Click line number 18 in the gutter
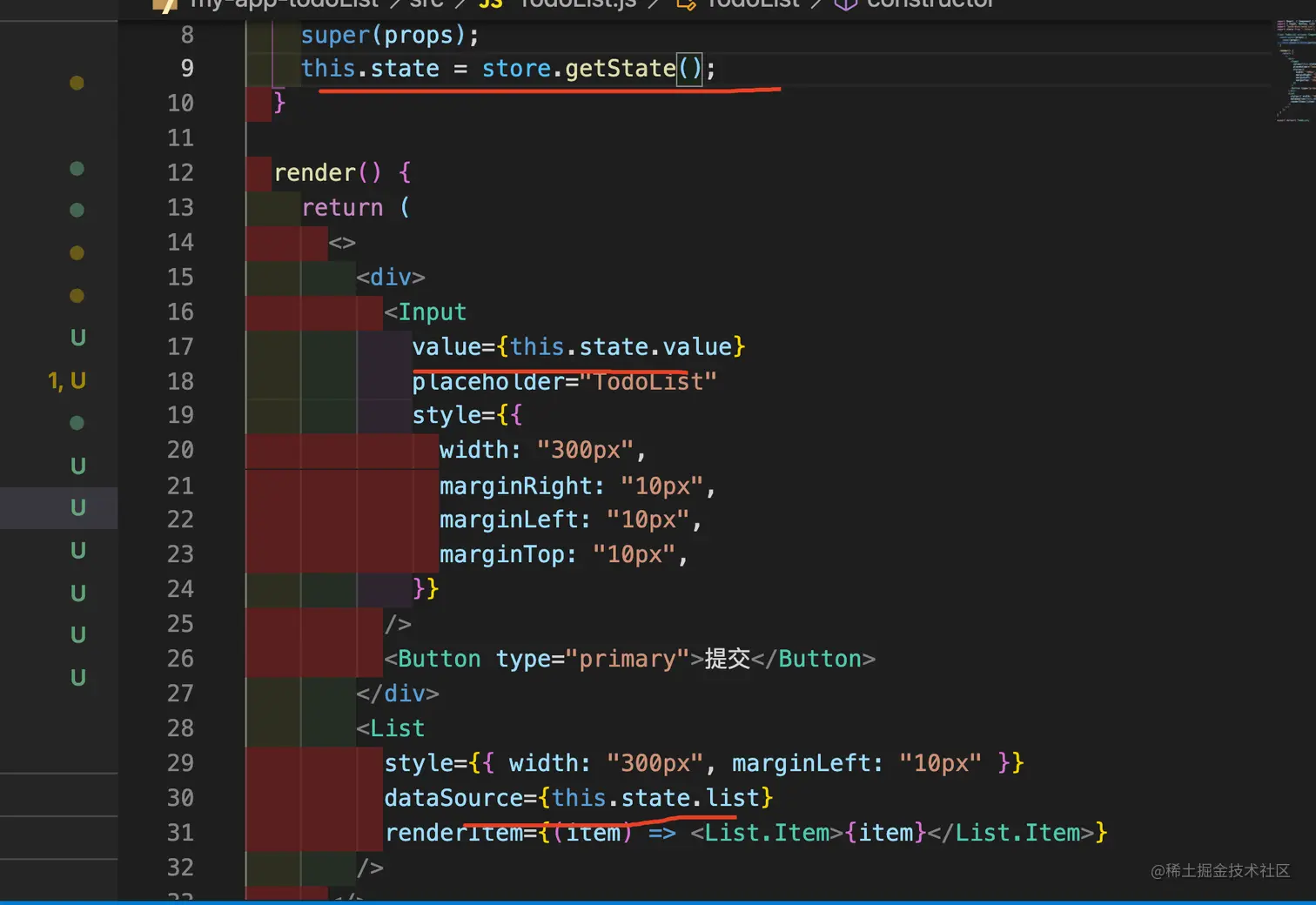The height and width of the screenshot is (905, 1316). pyautogui.click(x=180, y=381)
